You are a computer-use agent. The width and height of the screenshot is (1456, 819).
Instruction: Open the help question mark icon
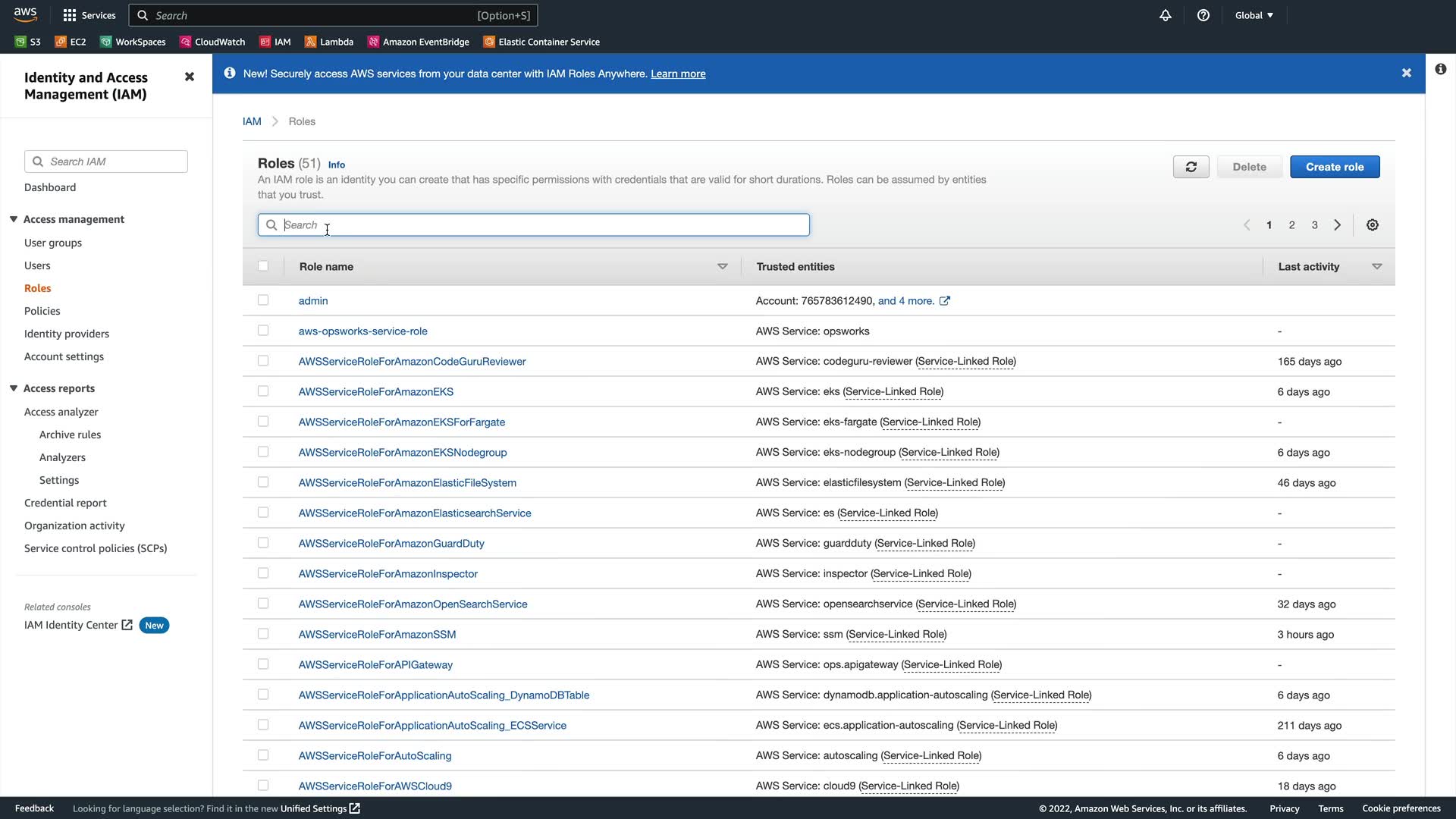click(1203, 15)
